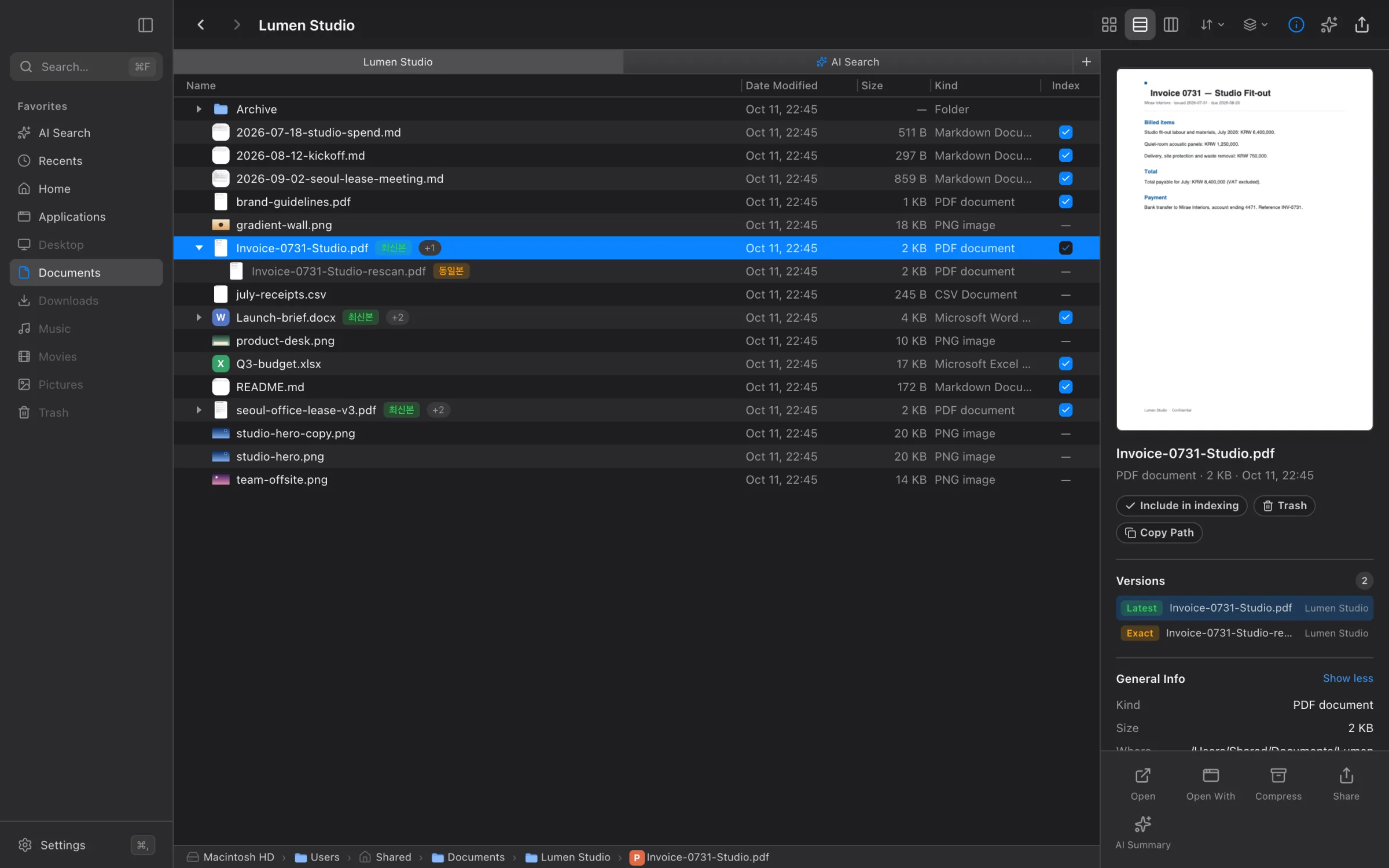This screenshot has width=1389, height=868.
Task: Click the AI sparkle toolbar icon
Action: pyautogui.click(x=1329, y=25)
